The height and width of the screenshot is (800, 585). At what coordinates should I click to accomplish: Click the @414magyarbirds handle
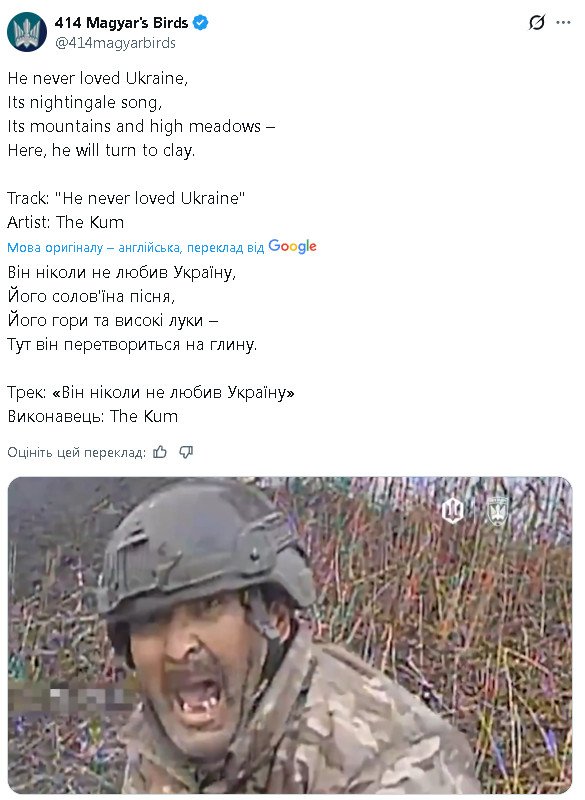pyautogui.click(x=115, y=43)
